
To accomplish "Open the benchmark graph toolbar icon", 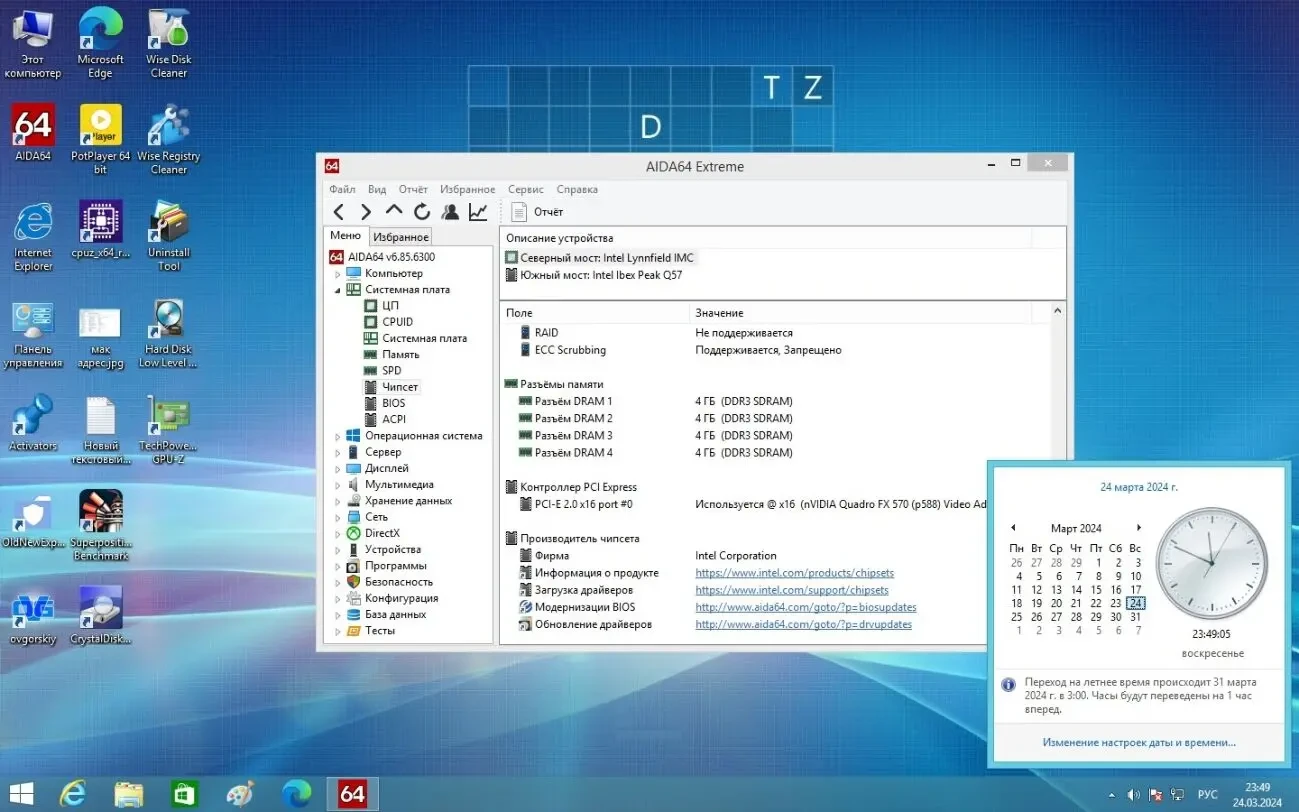I will (477, 211).
